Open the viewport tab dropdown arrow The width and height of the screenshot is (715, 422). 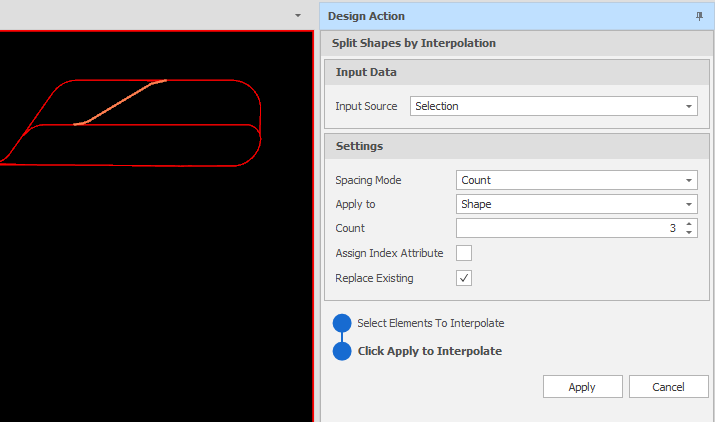(x=298, y=16)
